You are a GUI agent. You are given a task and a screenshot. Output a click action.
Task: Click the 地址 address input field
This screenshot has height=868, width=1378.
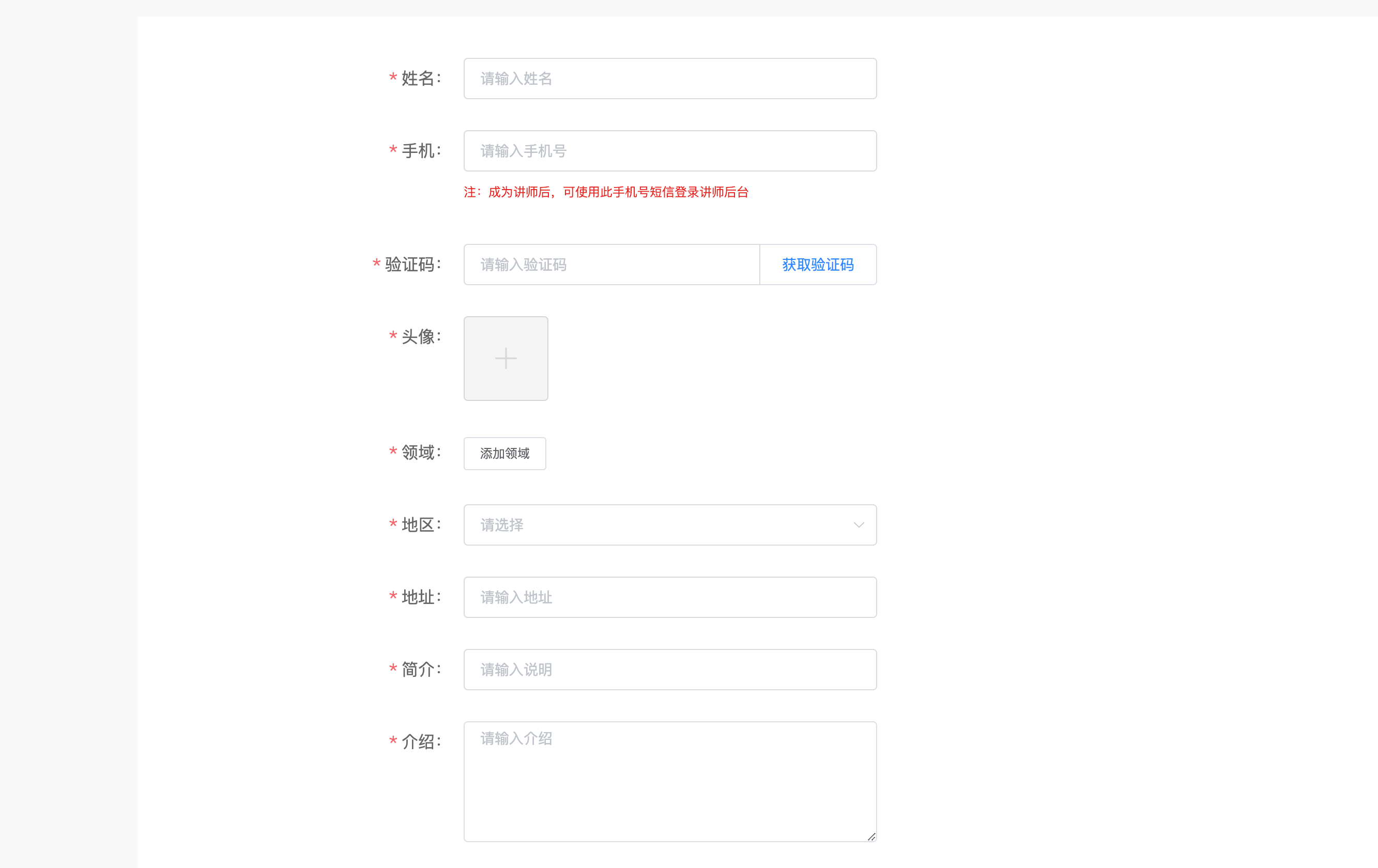click(669, 597)
